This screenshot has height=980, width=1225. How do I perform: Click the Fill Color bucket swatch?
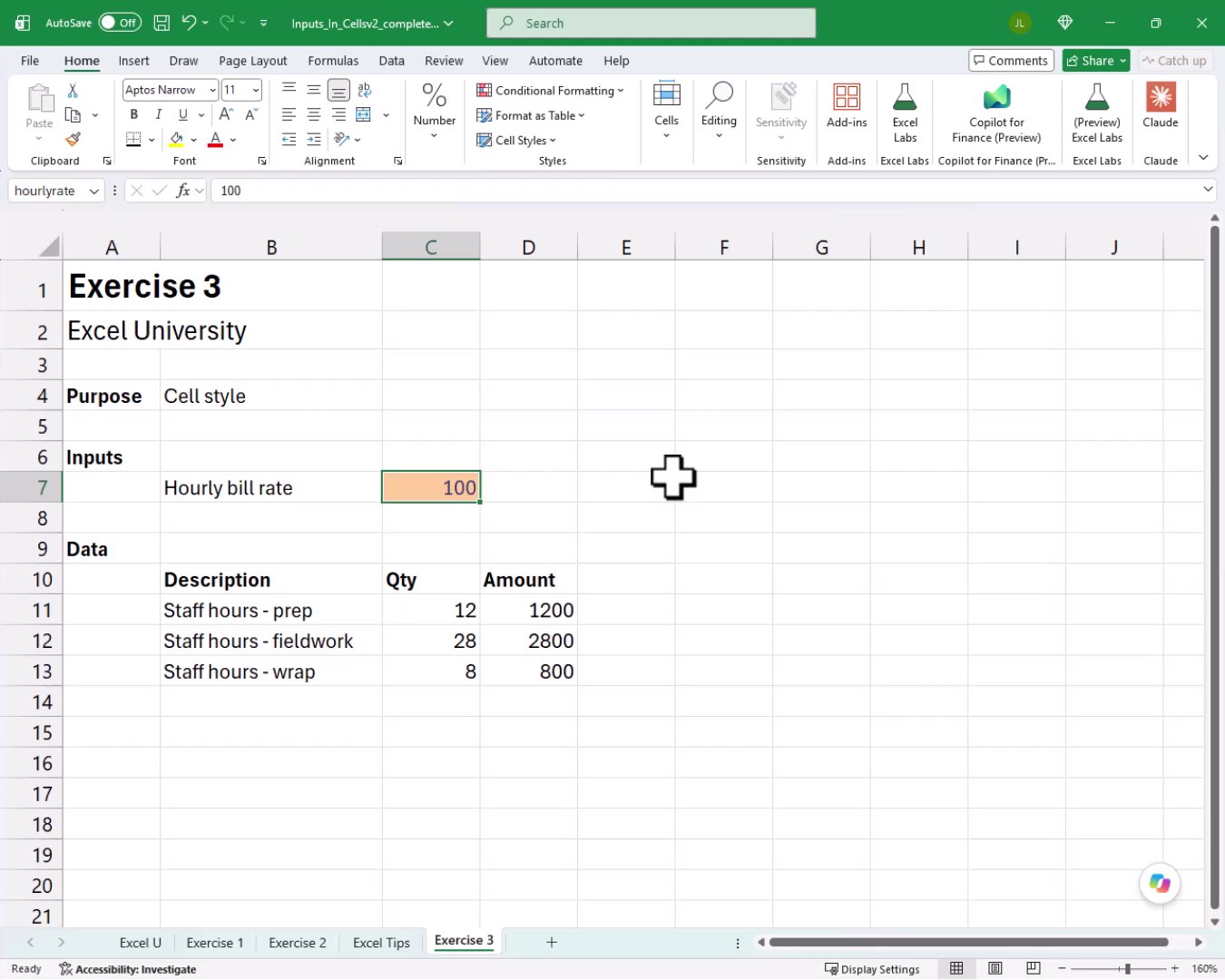(x=177, y=139)
